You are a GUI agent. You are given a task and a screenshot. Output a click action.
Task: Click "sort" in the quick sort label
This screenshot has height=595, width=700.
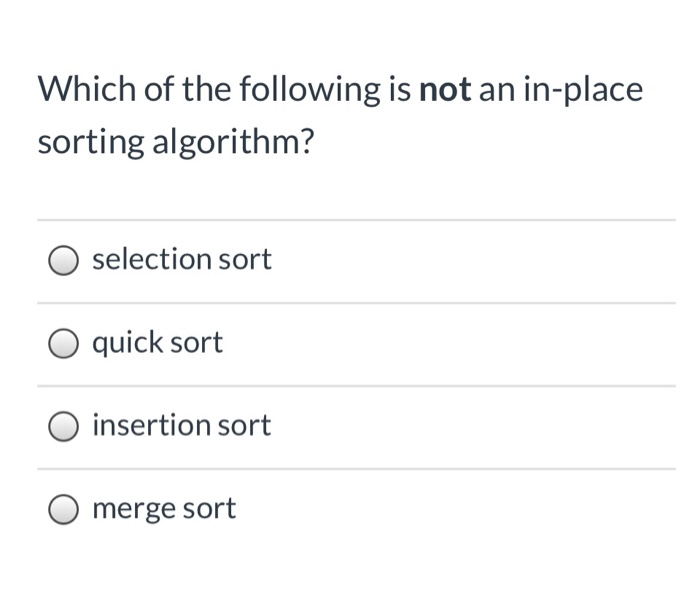pyautogui.click(x=197, y=343)
